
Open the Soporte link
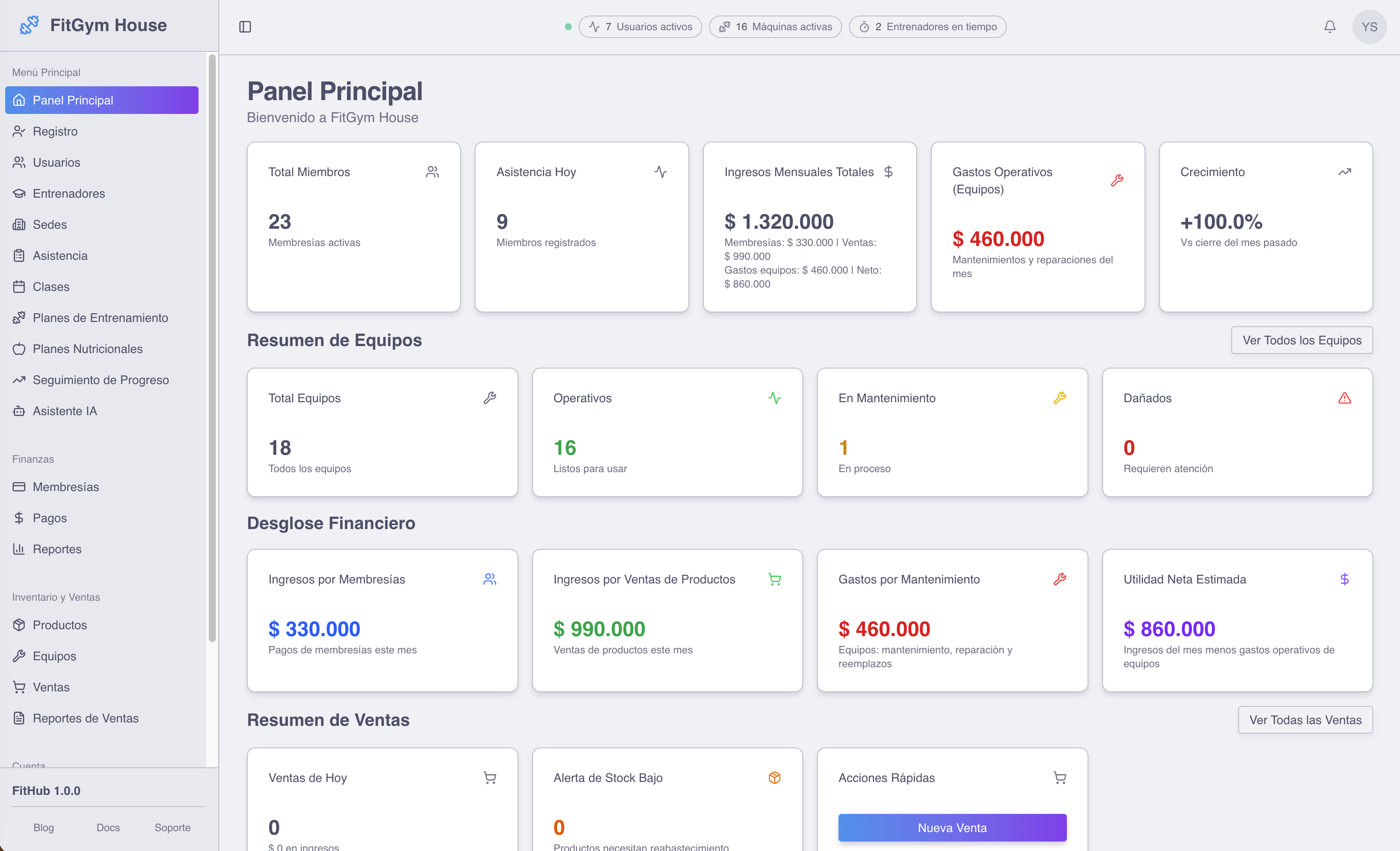coord(172,827)
